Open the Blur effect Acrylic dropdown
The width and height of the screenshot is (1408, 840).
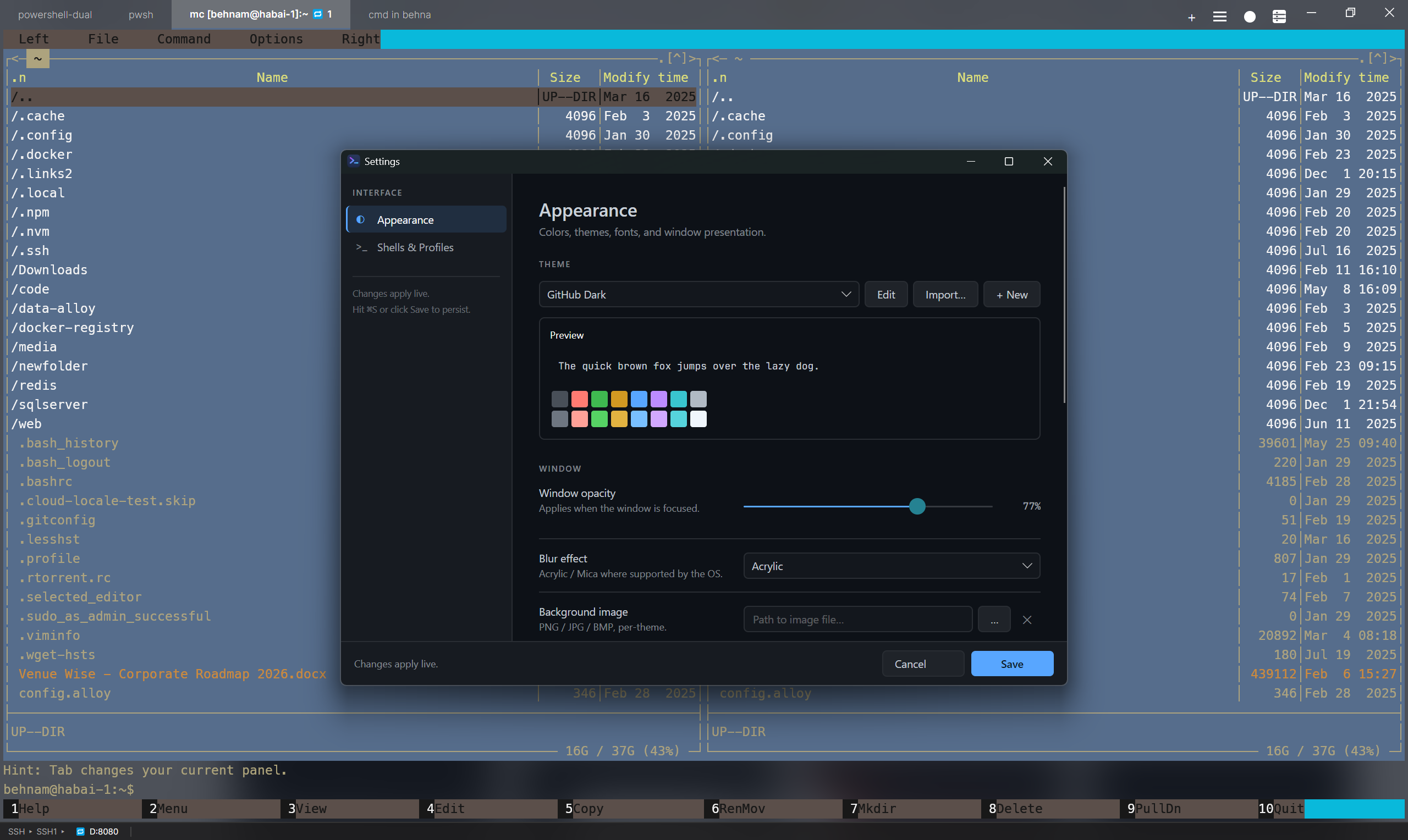point(891,566)
